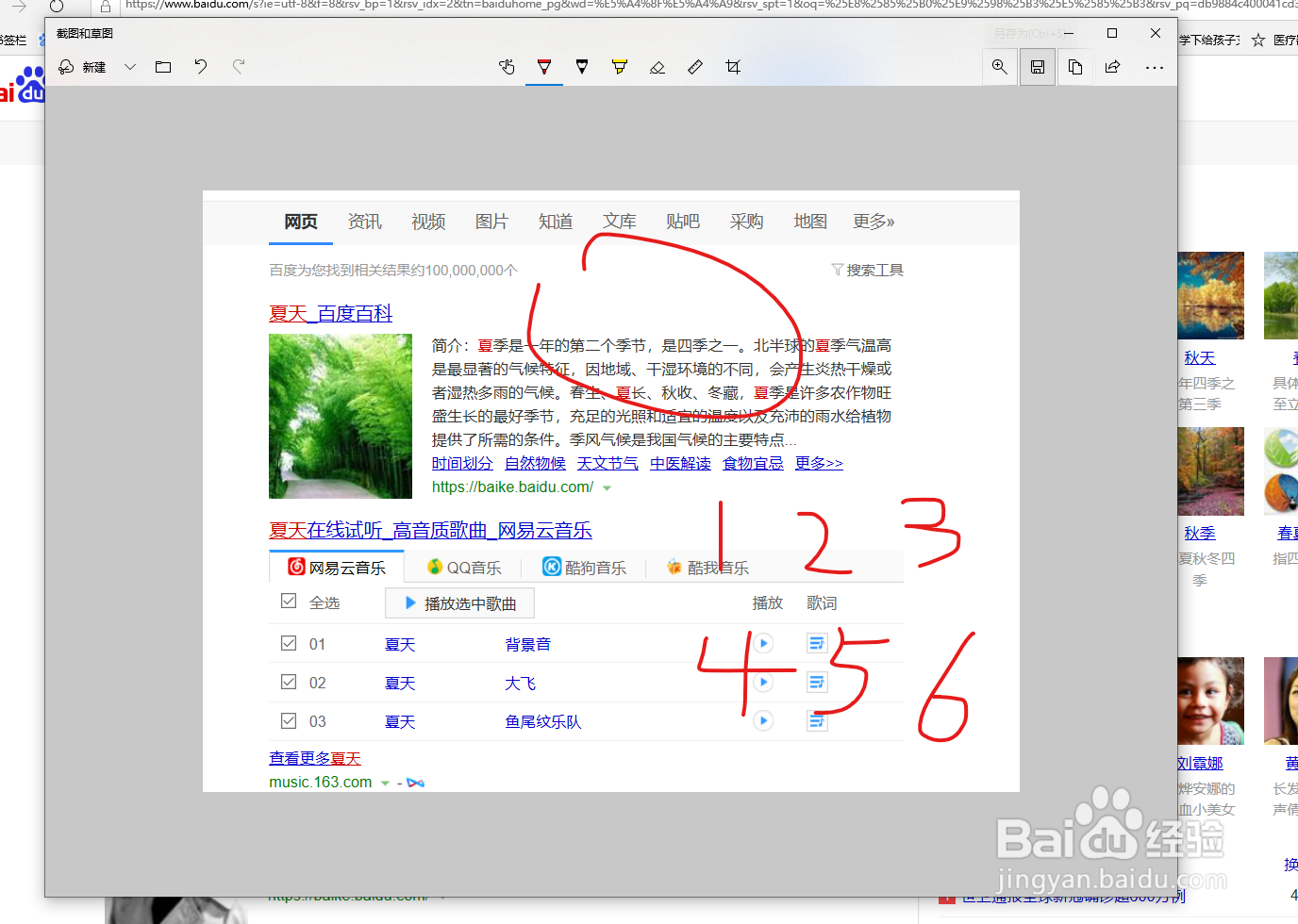Viewport: 1298px width, 924px height.
Task: Choose the eraser tool
Action: (657, 67)
